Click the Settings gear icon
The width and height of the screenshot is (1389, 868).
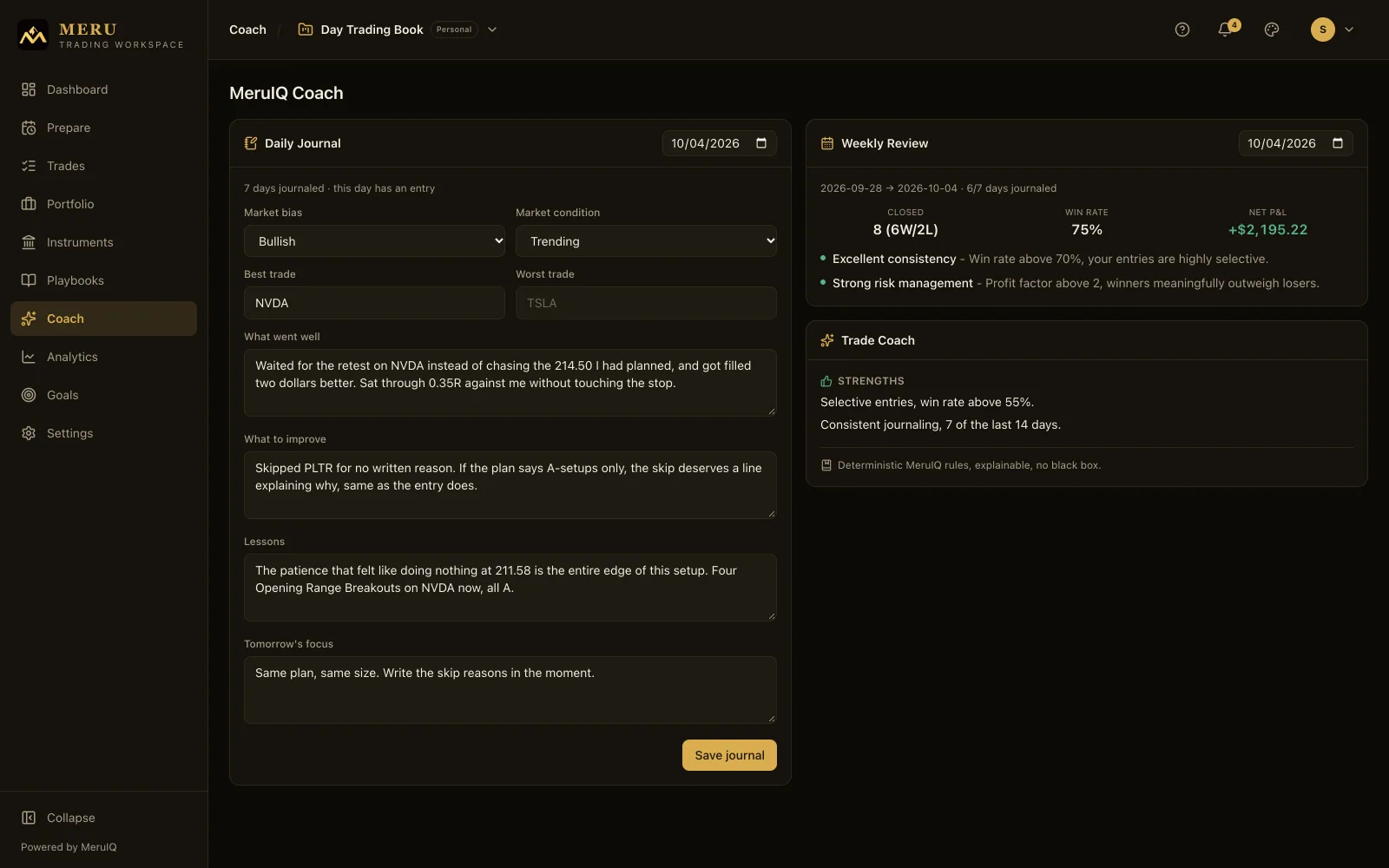(29, 433)
